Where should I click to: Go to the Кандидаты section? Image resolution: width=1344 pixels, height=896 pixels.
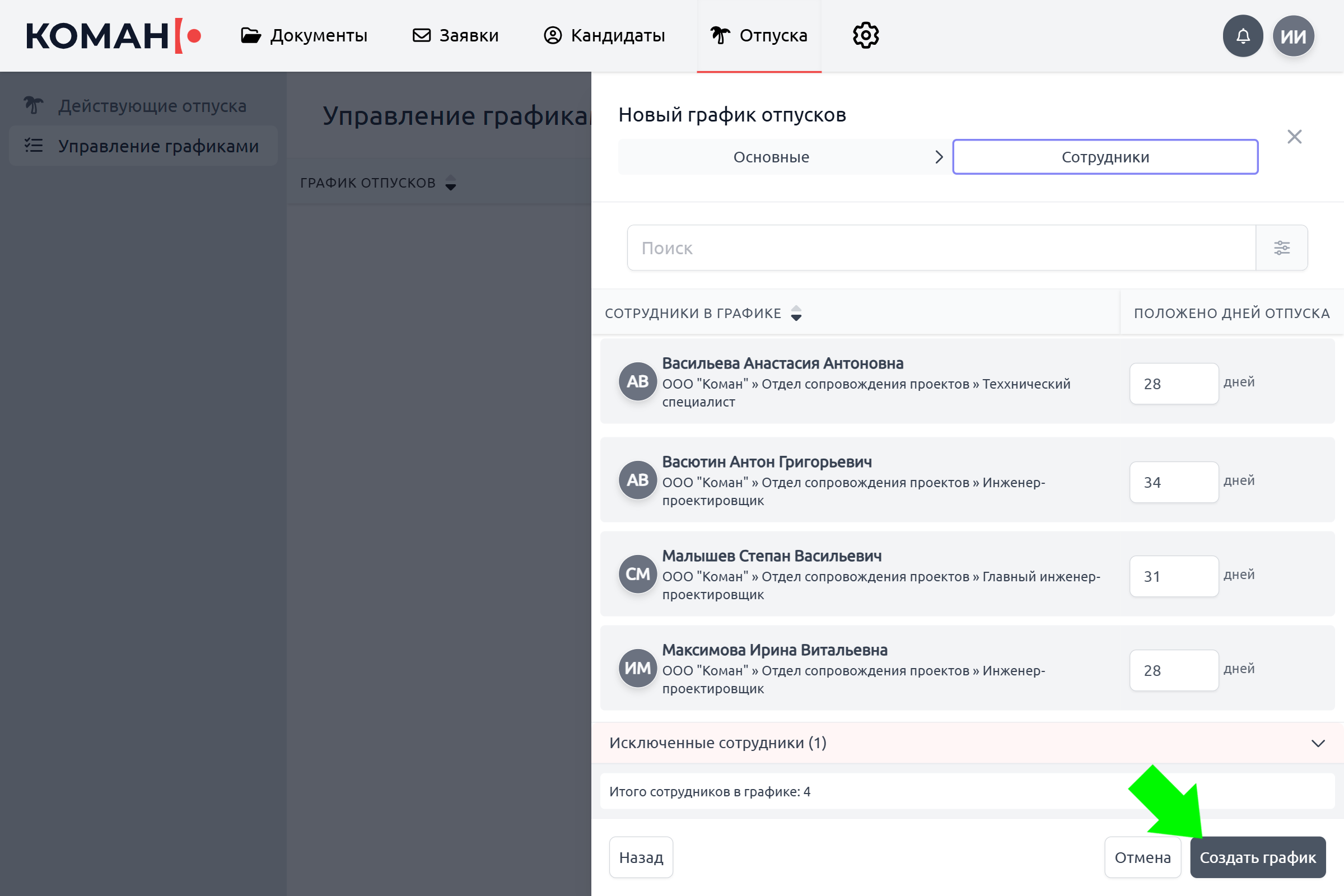[604, 35]
